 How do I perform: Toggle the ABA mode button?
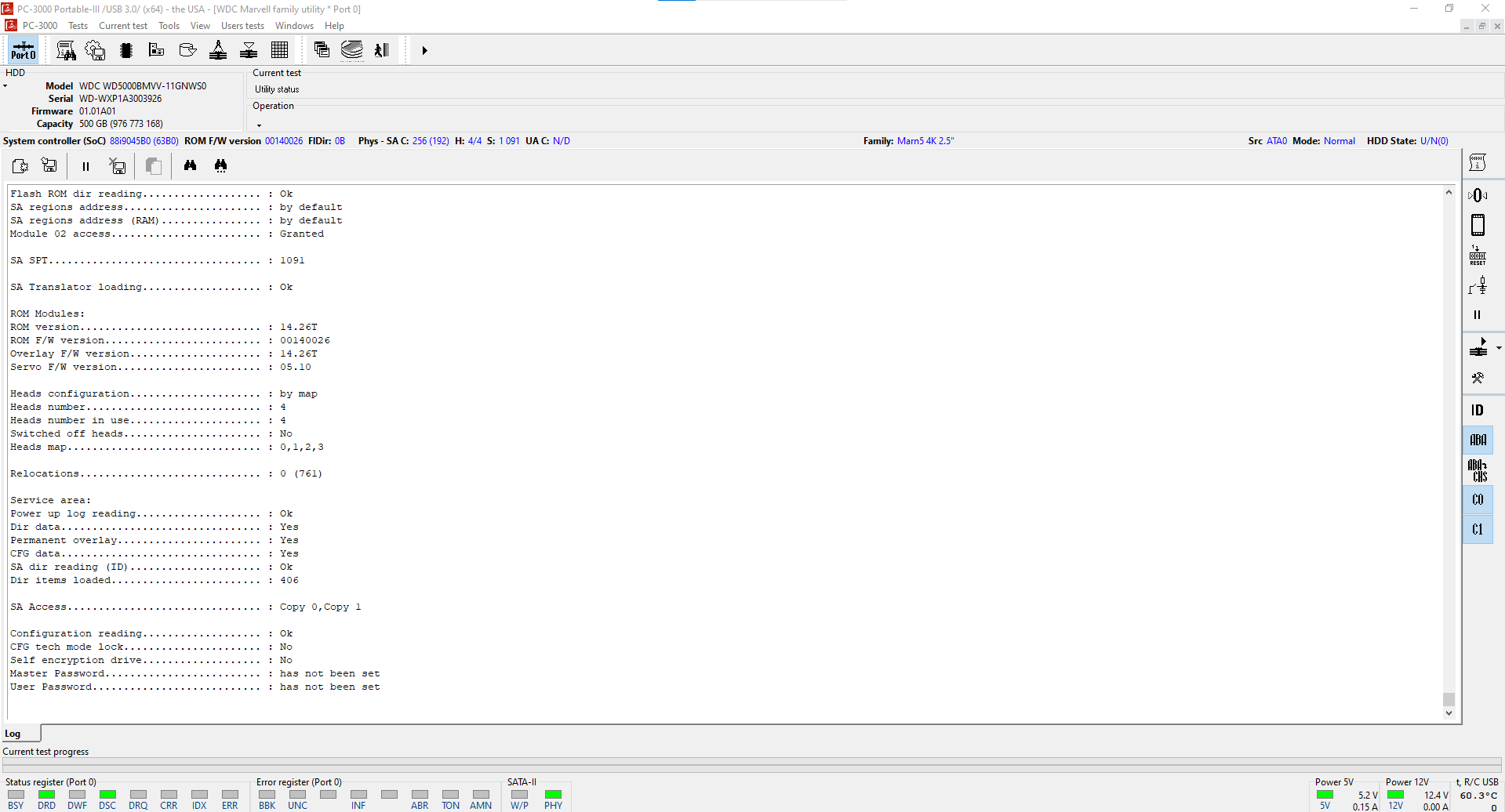(x=1478, y=440)
